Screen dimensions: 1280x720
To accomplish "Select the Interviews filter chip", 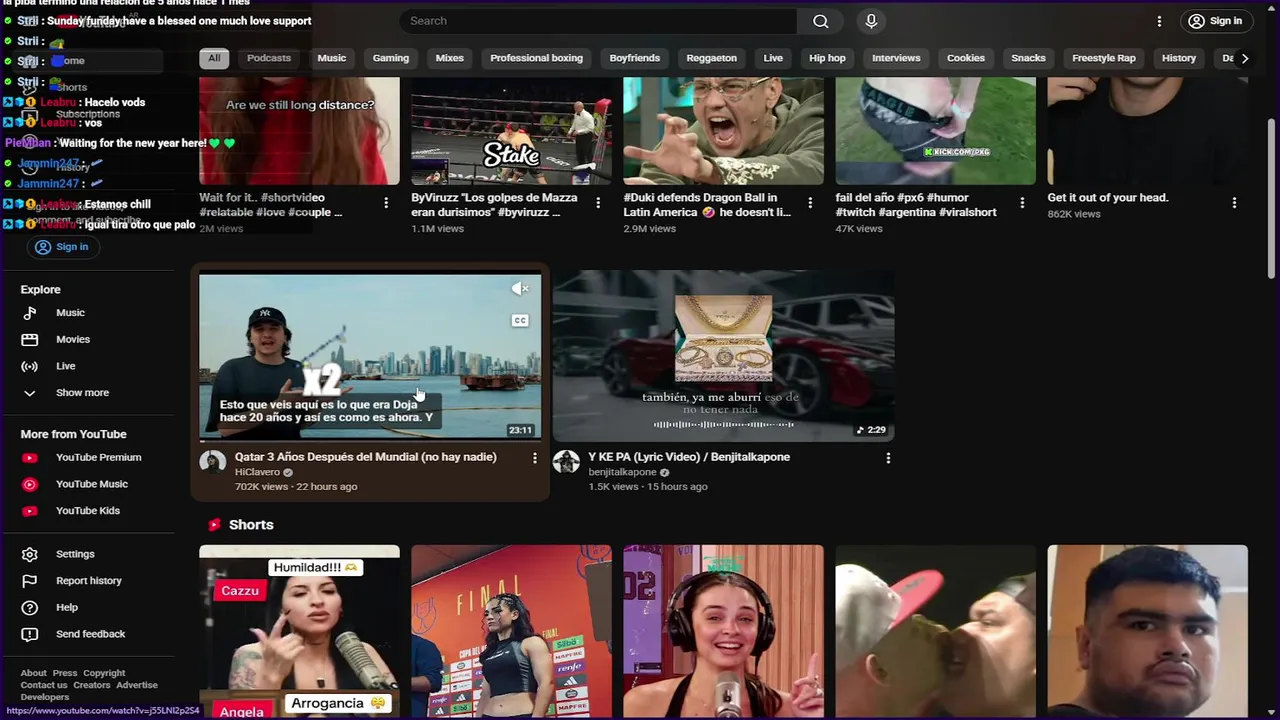I will (896, 58).
